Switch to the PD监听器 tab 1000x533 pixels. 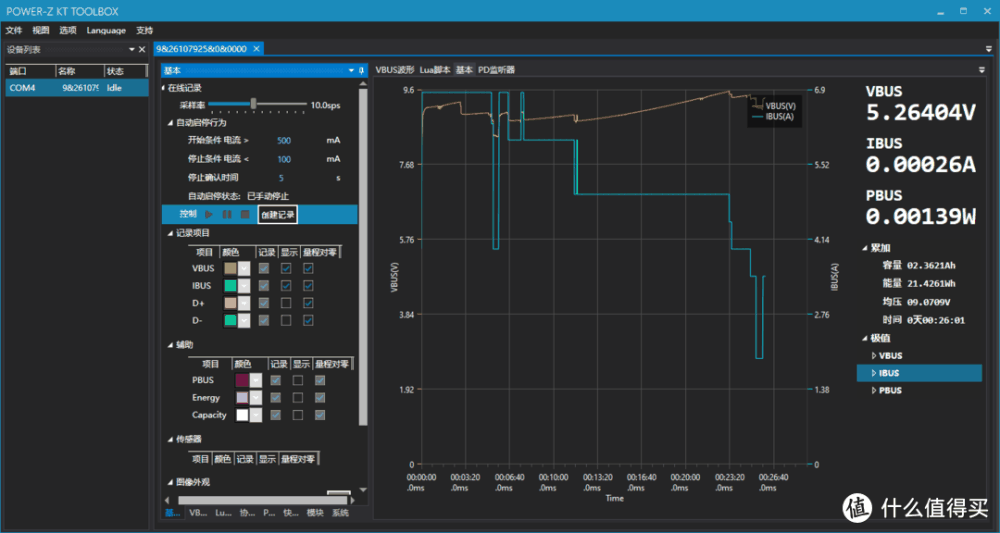[x=496, y=70]
